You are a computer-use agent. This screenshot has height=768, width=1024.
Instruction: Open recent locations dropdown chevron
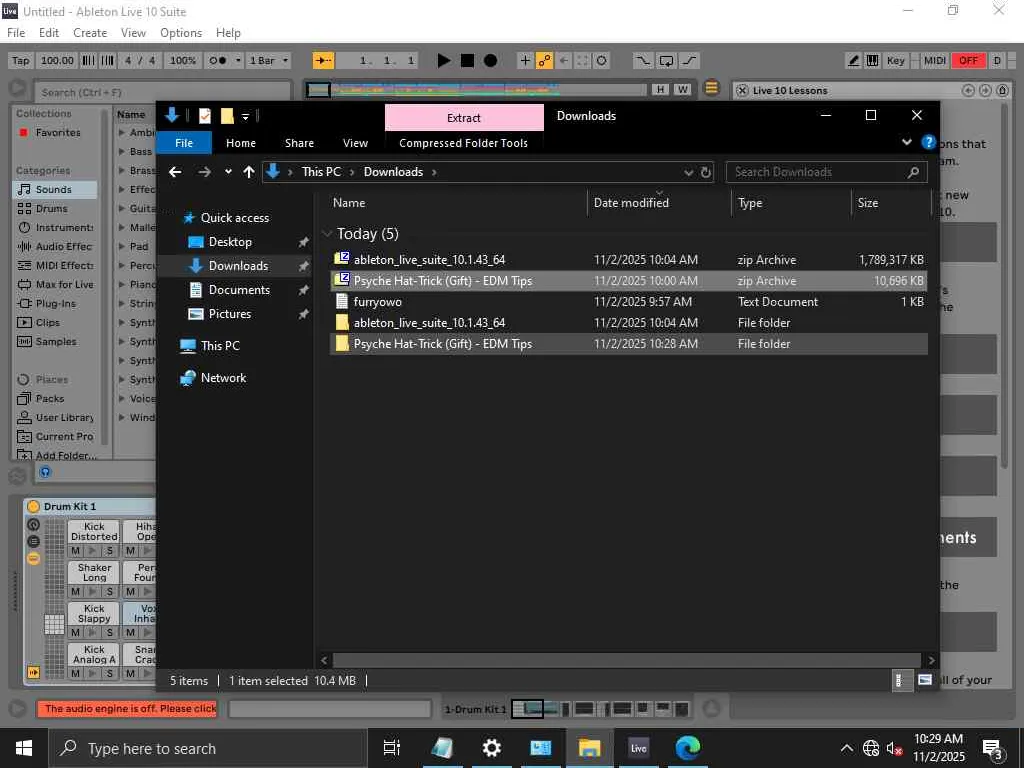click(228, 172)
